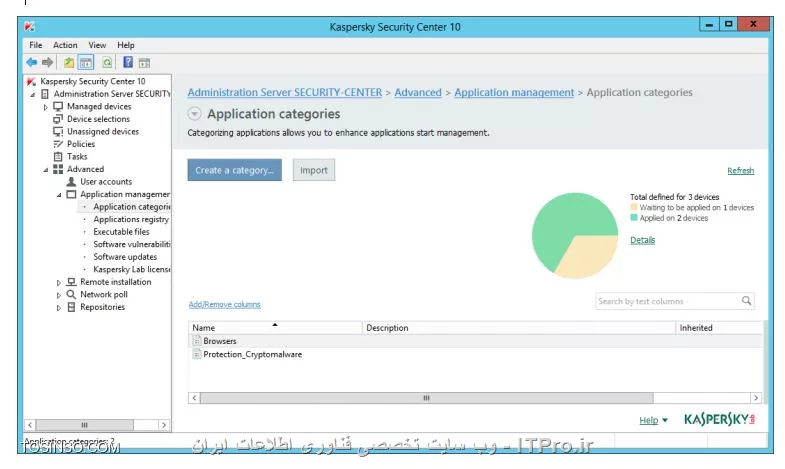Viewport: 785px width, 469px height.
Task: Collapse the Application categories header chevron
Action: tap(194, 114)
